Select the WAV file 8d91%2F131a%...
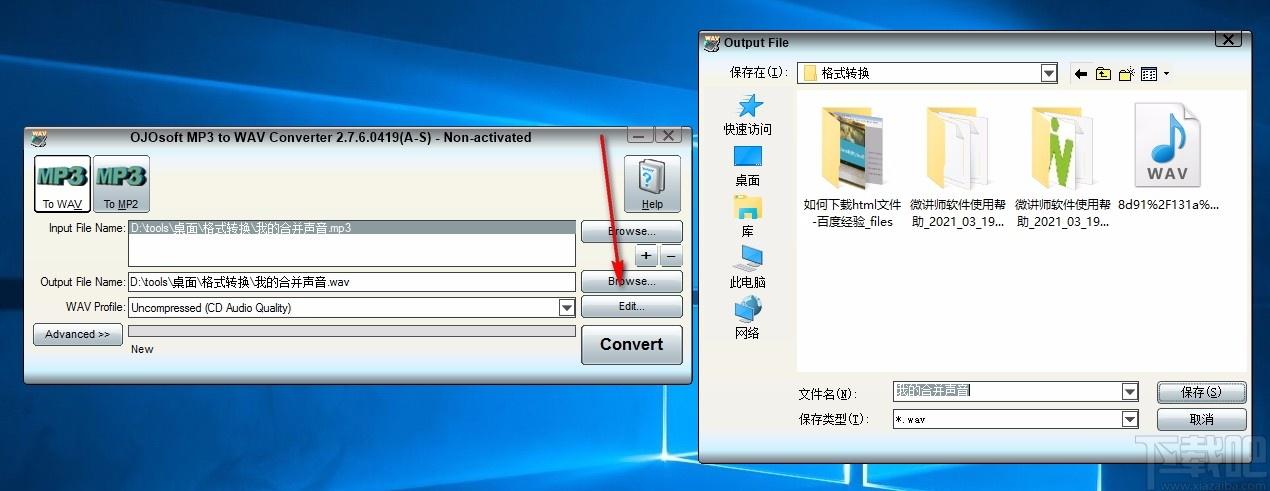 point(1168,157)
